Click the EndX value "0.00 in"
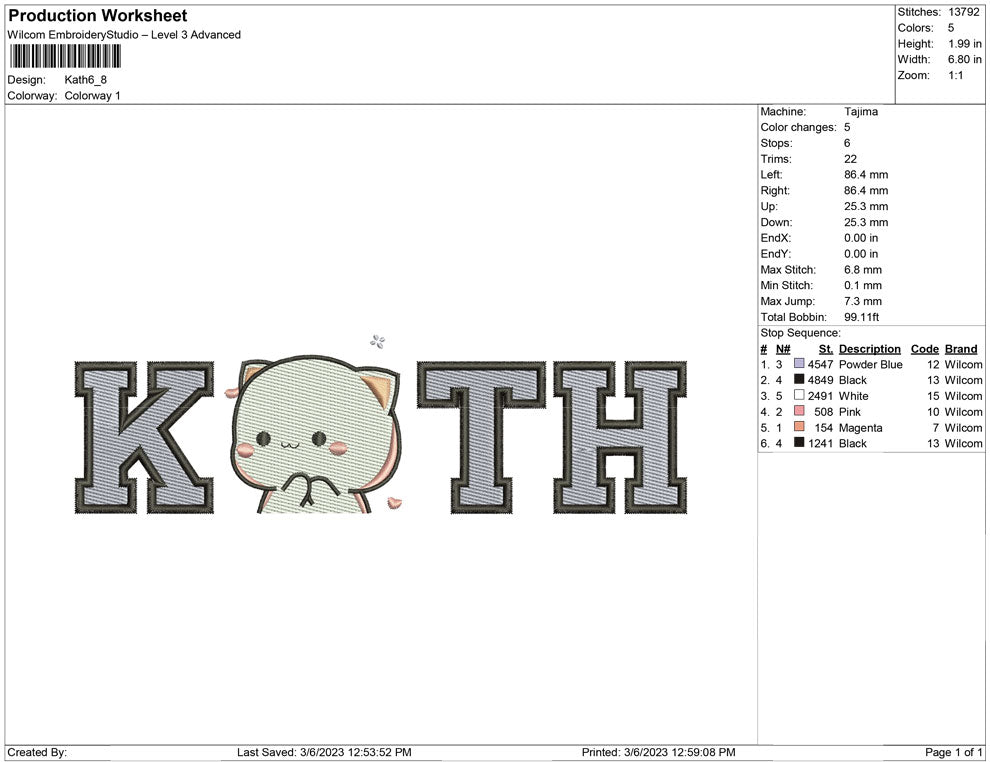Screen dimensions: 990x762 tap(861, 237)
